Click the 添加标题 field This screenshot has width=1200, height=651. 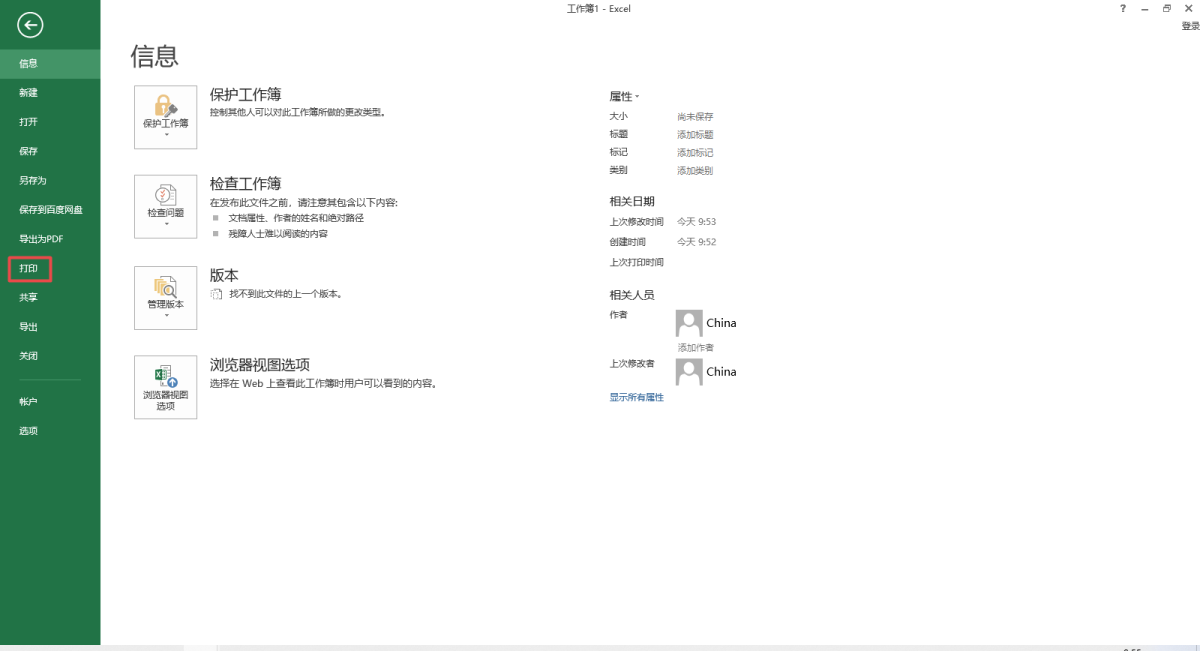695,135
